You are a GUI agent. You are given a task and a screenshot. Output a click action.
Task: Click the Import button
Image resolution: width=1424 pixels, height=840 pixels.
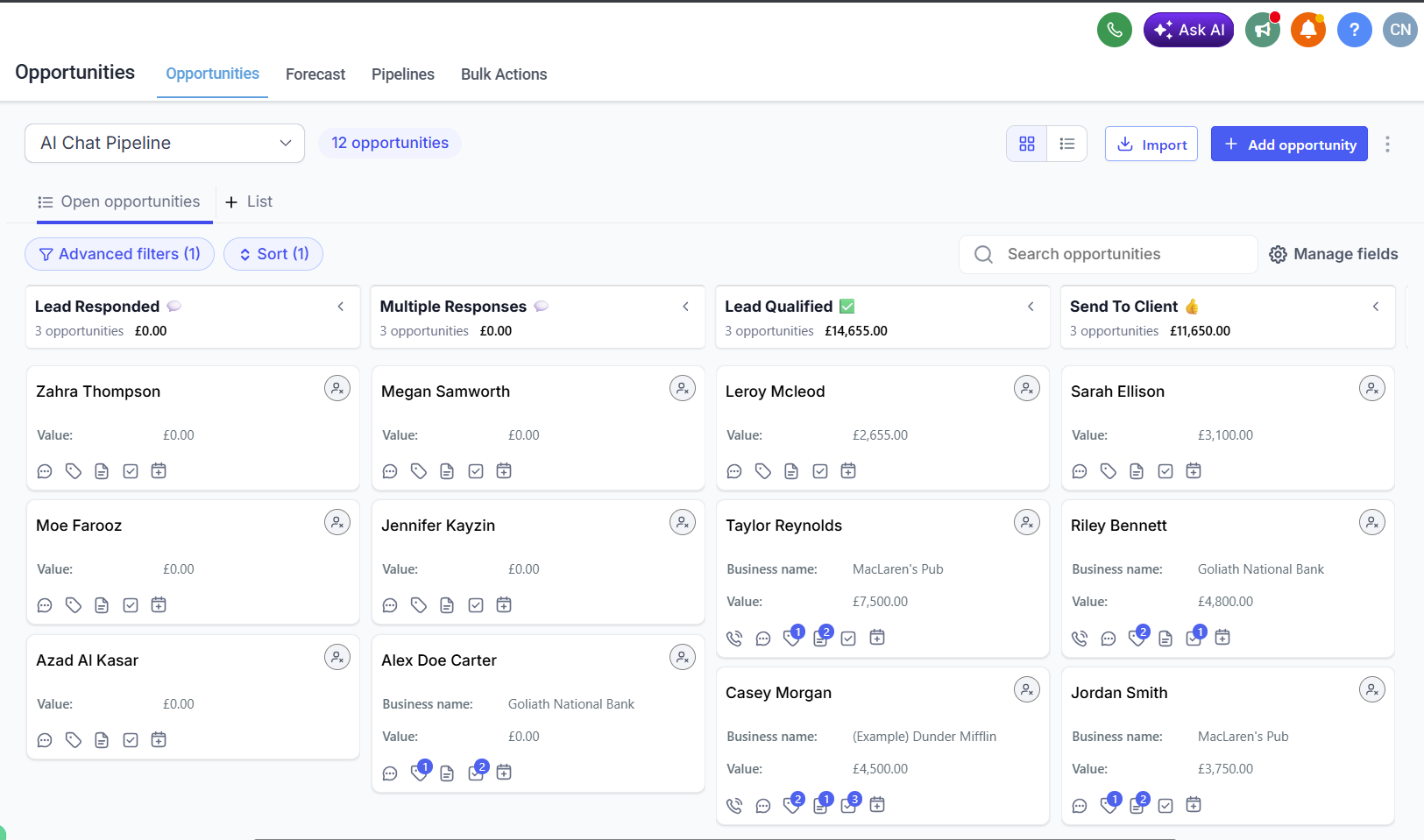point(1151,144)
